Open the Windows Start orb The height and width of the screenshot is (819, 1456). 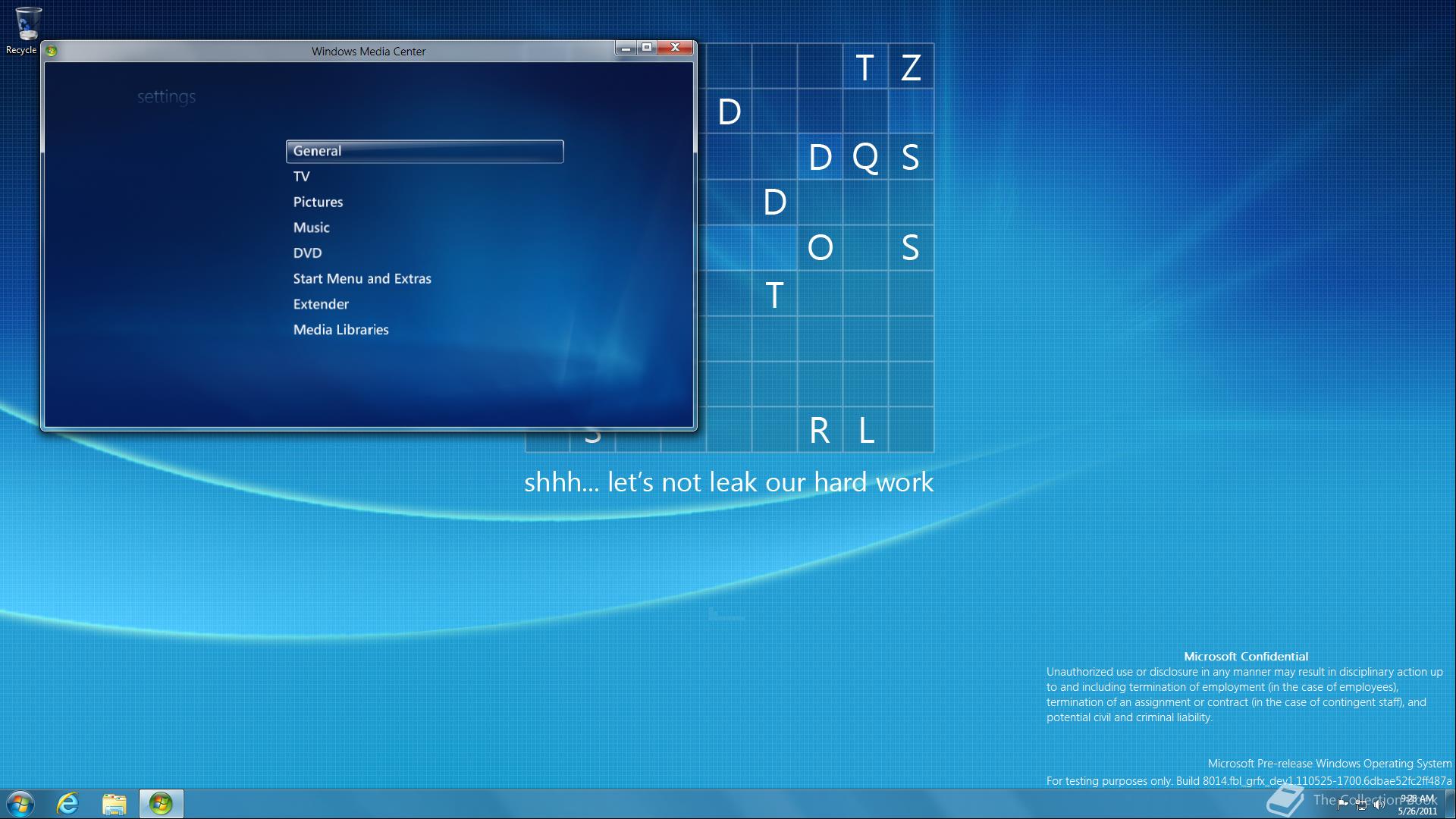[20, 804]
